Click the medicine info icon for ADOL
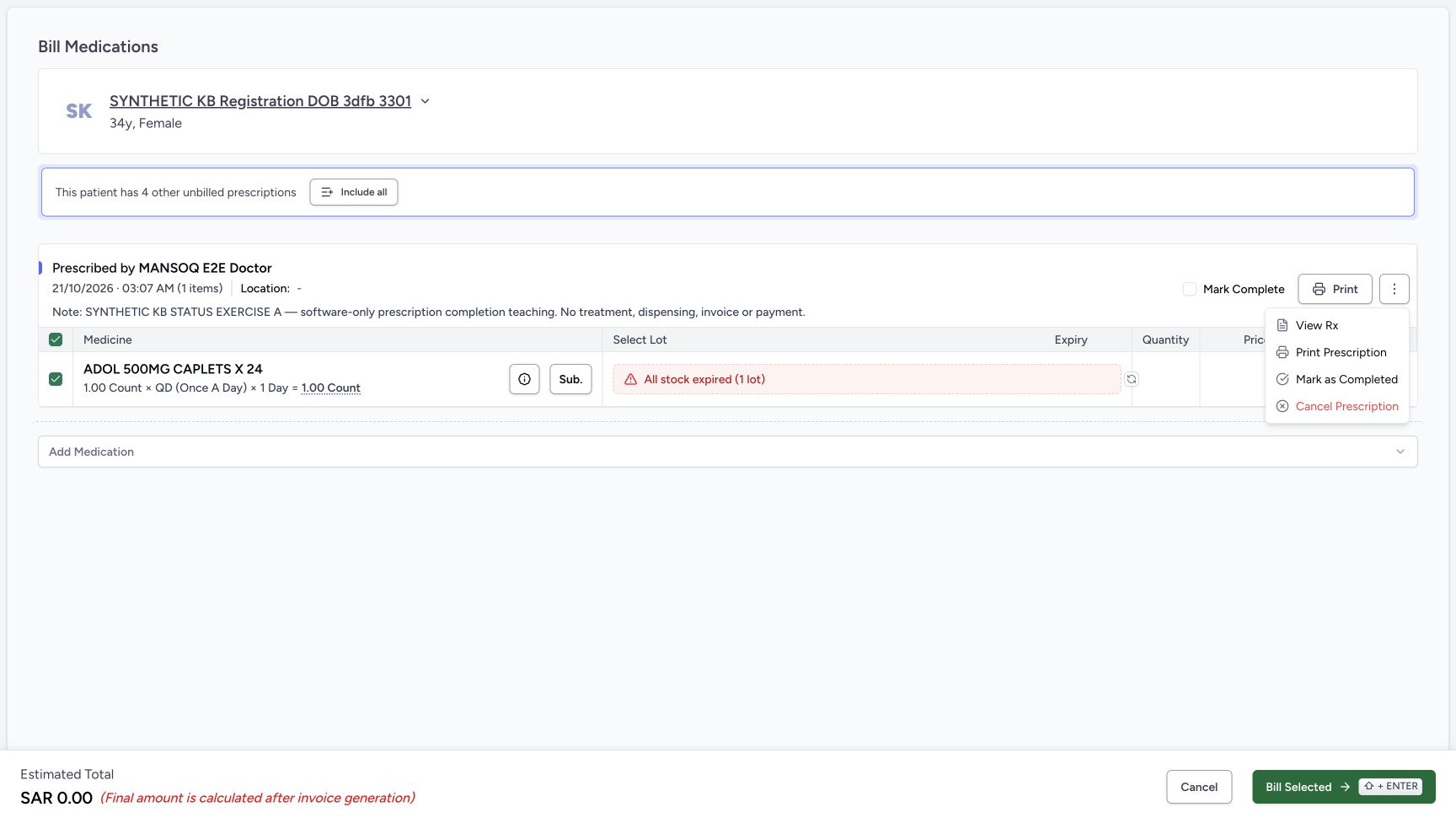1456x823 pixels. (524, 379)
